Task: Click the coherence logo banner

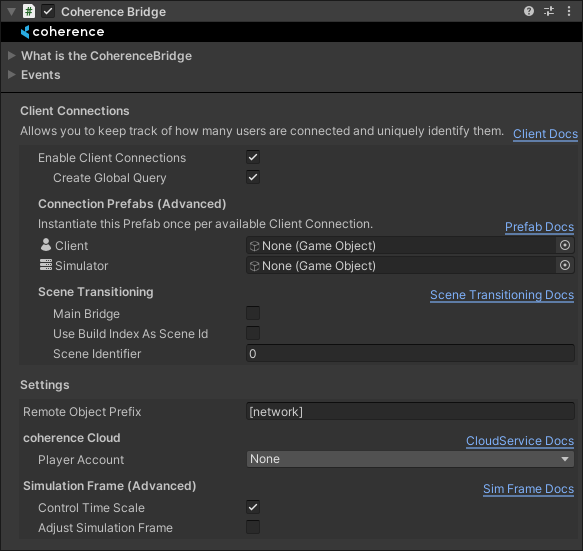Action: coord(62,32)
